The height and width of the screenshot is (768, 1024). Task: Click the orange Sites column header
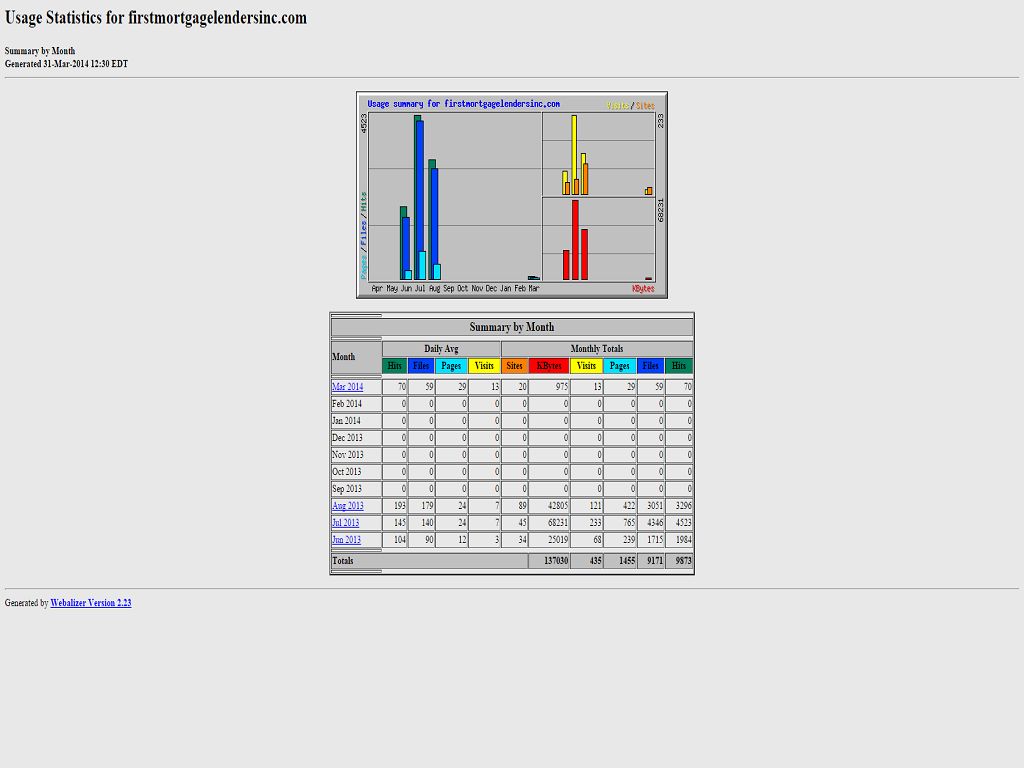click(x=515, y=366)
